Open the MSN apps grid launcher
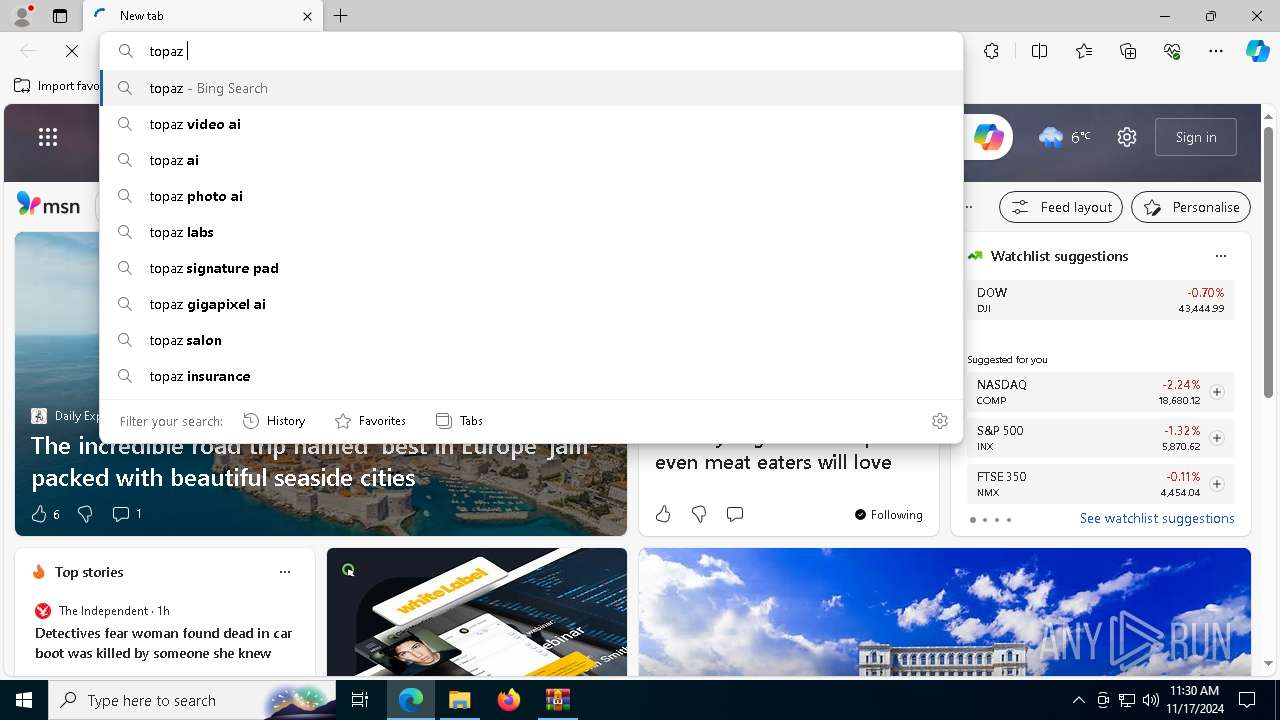Viewport: 1280px width, 720px height. coord(48,137)
